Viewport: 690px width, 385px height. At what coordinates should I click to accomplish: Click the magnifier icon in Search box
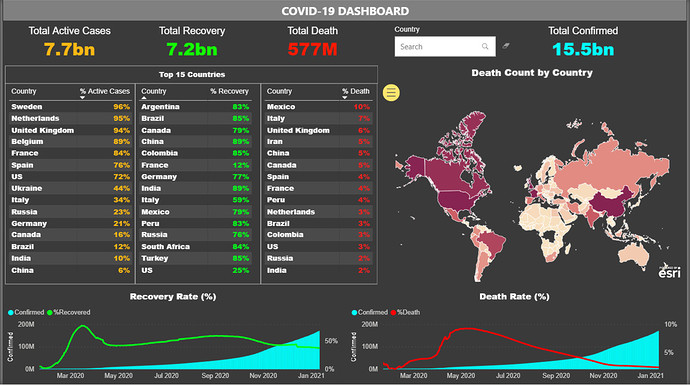tap(485, 46)
